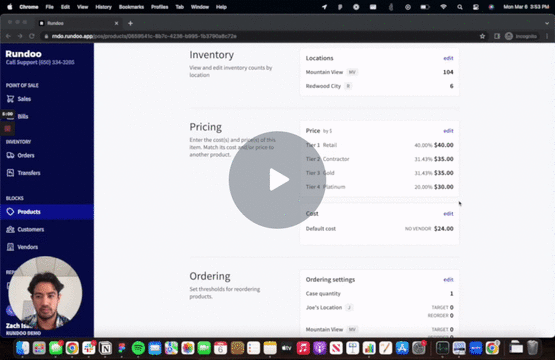Open a new tab with the plus button
Viewport: 555px width, 360px height.
coord(130,23)
